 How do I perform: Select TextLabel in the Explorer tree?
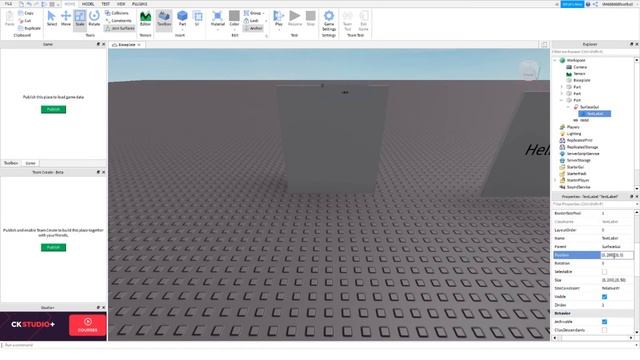595,113
